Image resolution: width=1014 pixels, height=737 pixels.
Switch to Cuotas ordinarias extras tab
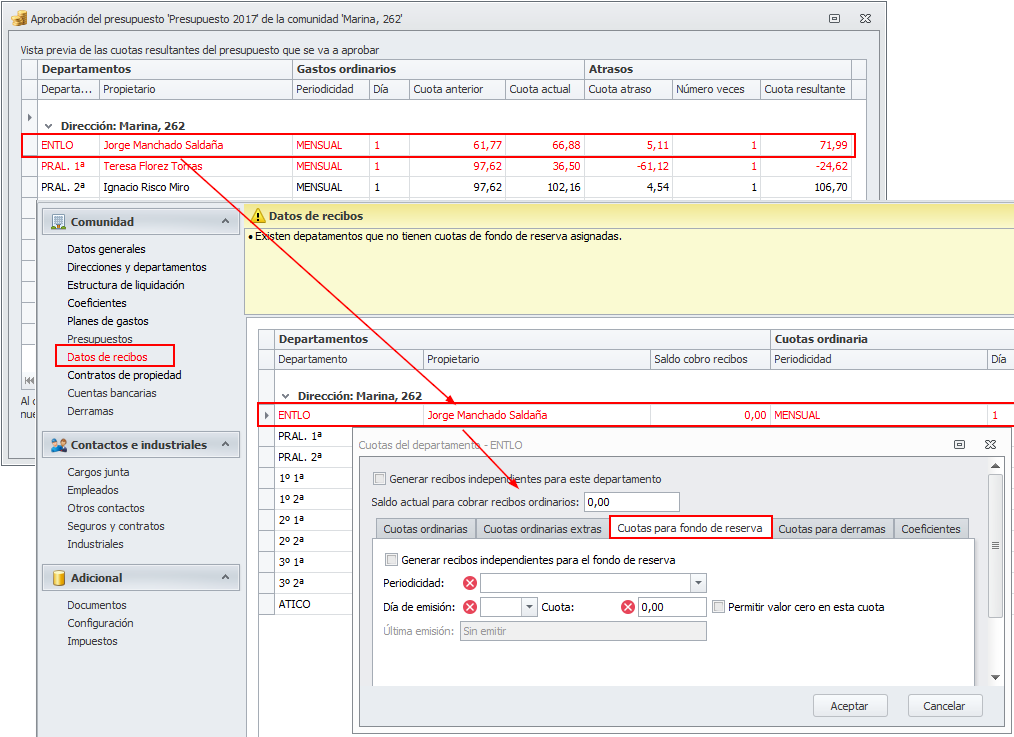(x=542, y=529)
